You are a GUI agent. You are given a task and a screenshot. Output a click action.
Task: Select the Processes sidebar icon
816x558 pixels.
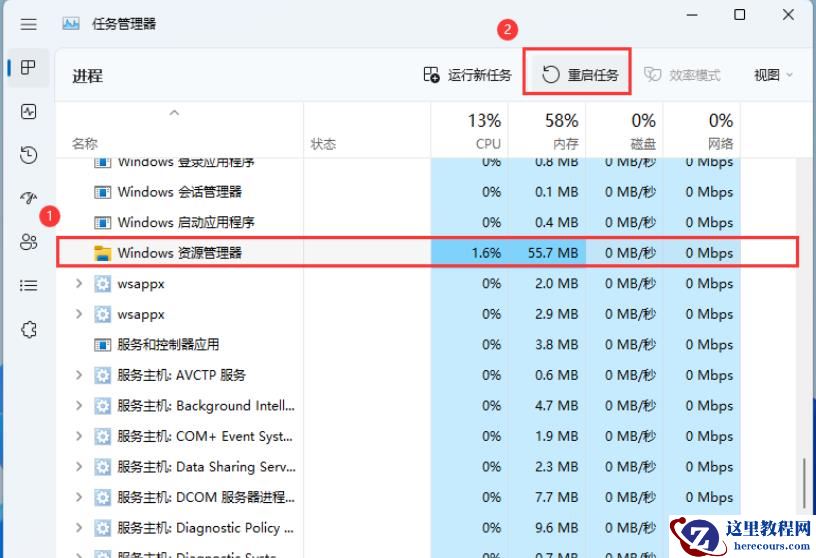[29, 67]
